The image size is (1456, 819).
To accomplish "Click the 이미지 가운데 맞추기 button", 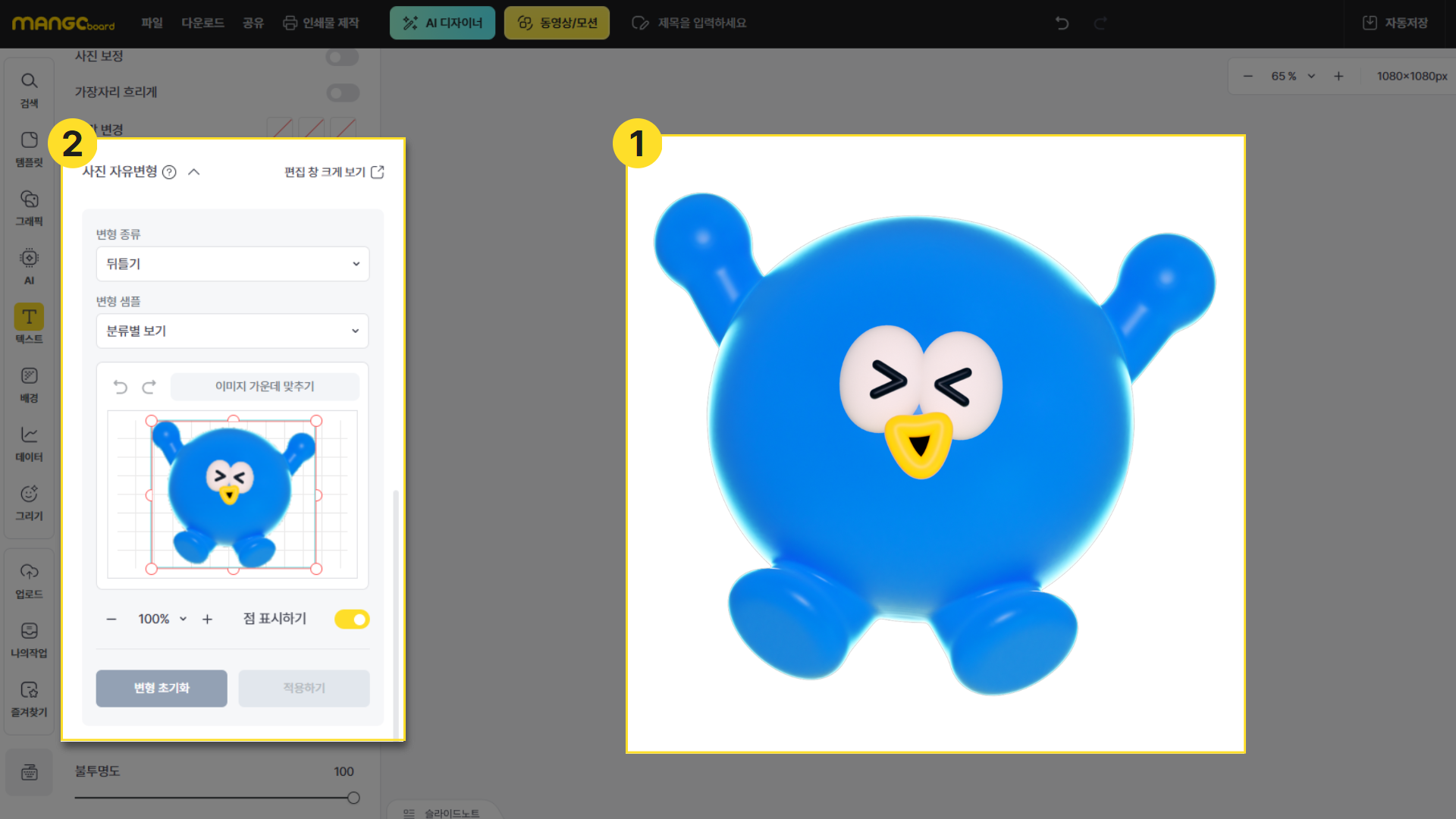I will 265,387.
